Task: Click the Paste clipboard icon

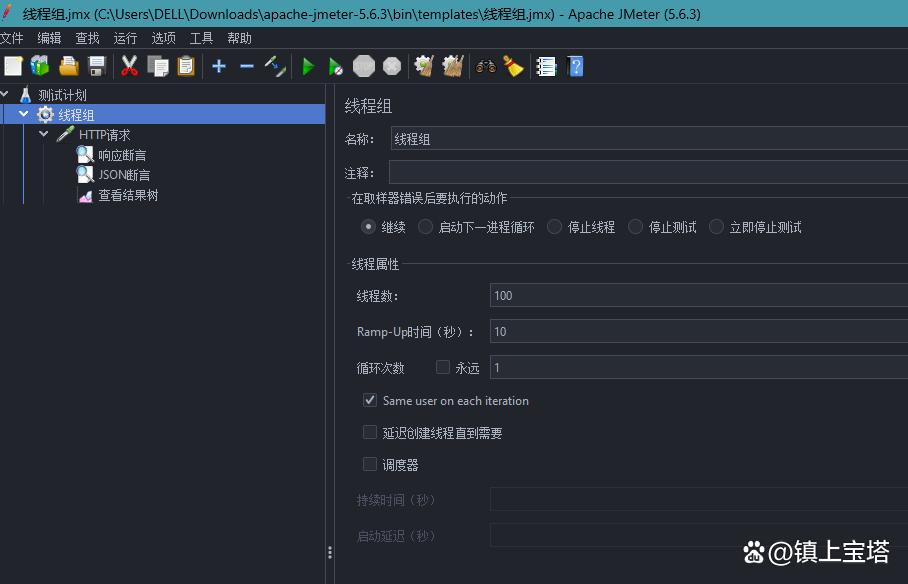Action: pyautogui.click(x=186, y=66)
